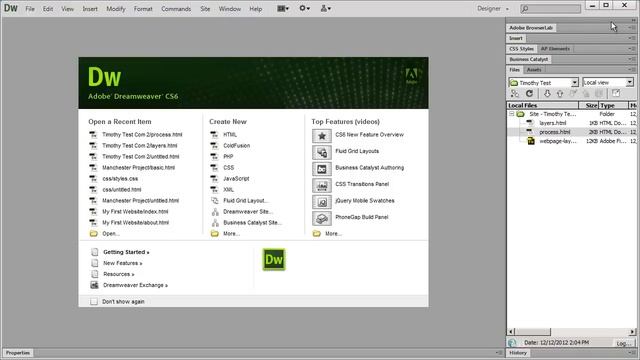
Task: Click the Fluid Grid Layout icon under Create New
Action: pos(215,200)
